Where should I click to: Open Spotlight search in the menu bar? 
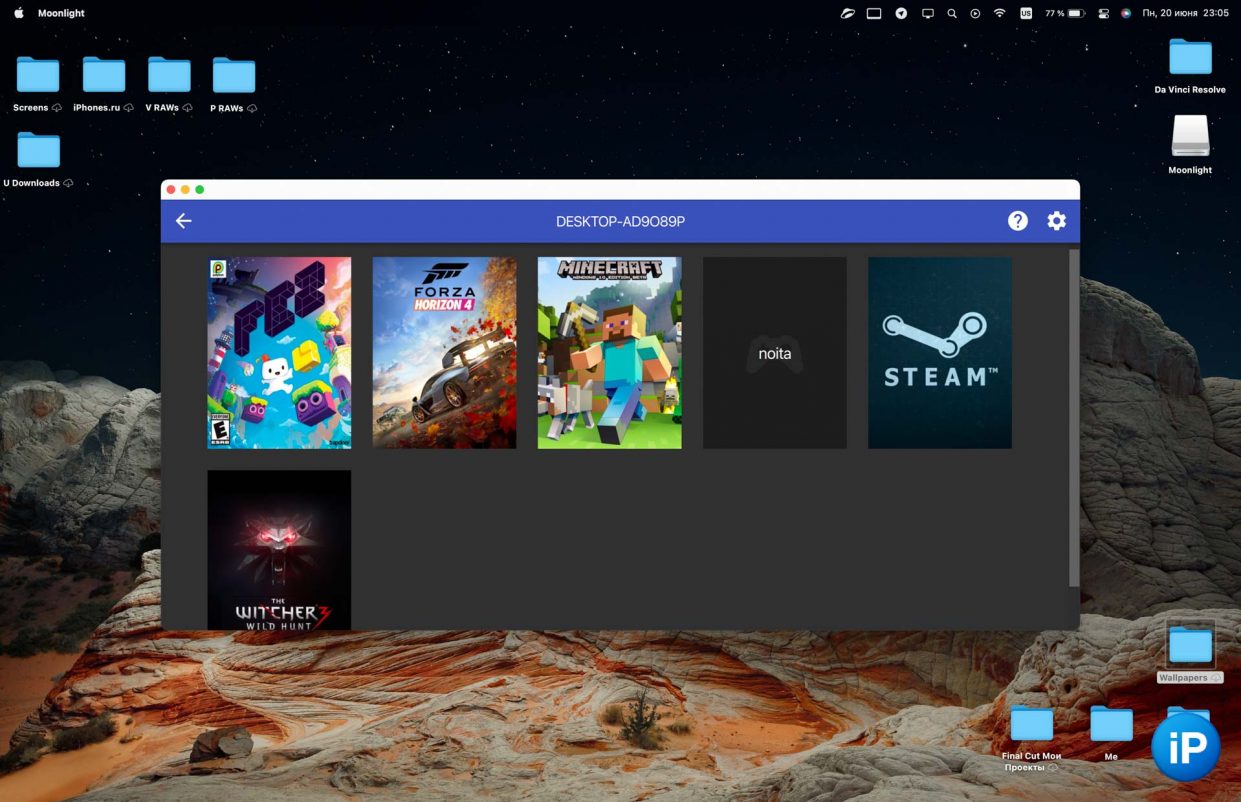(952, 13)
